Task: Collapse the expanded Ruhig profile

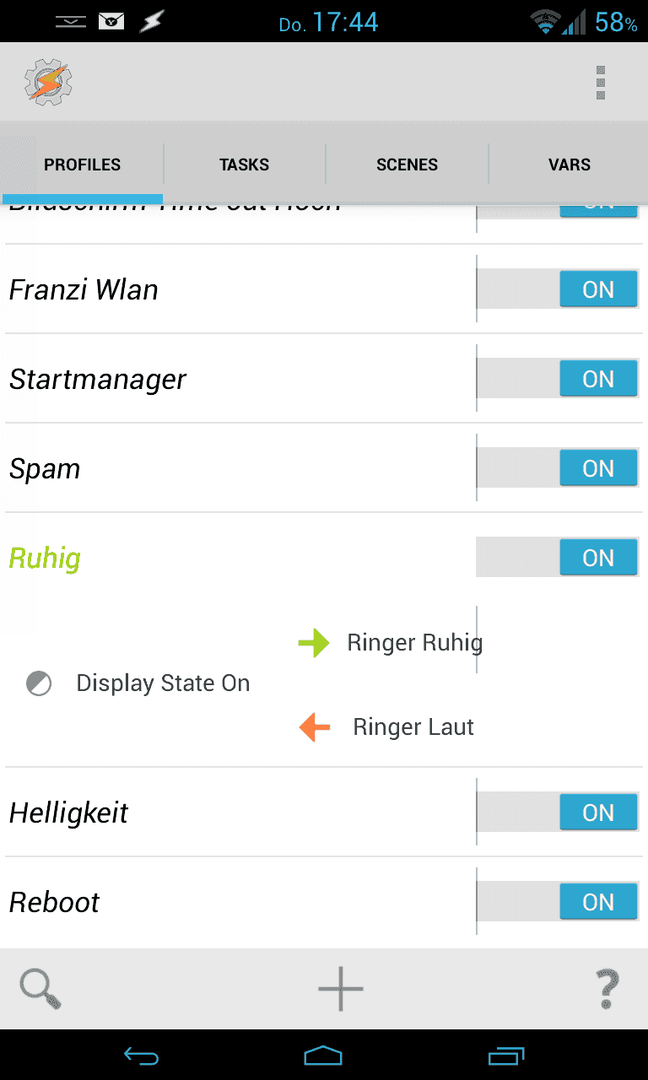Action: click(45, 558)
